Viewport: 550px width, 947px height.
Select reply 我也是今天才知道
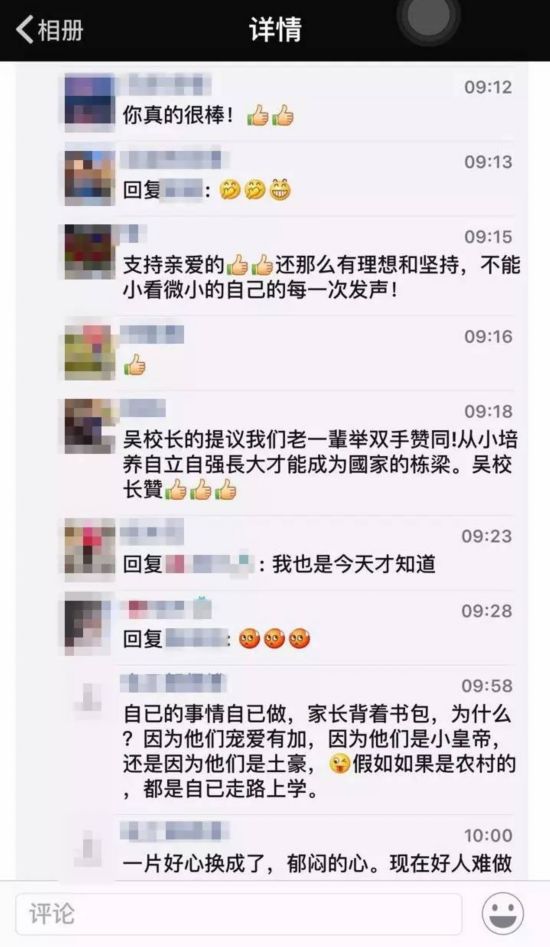[x=354, y=564]
